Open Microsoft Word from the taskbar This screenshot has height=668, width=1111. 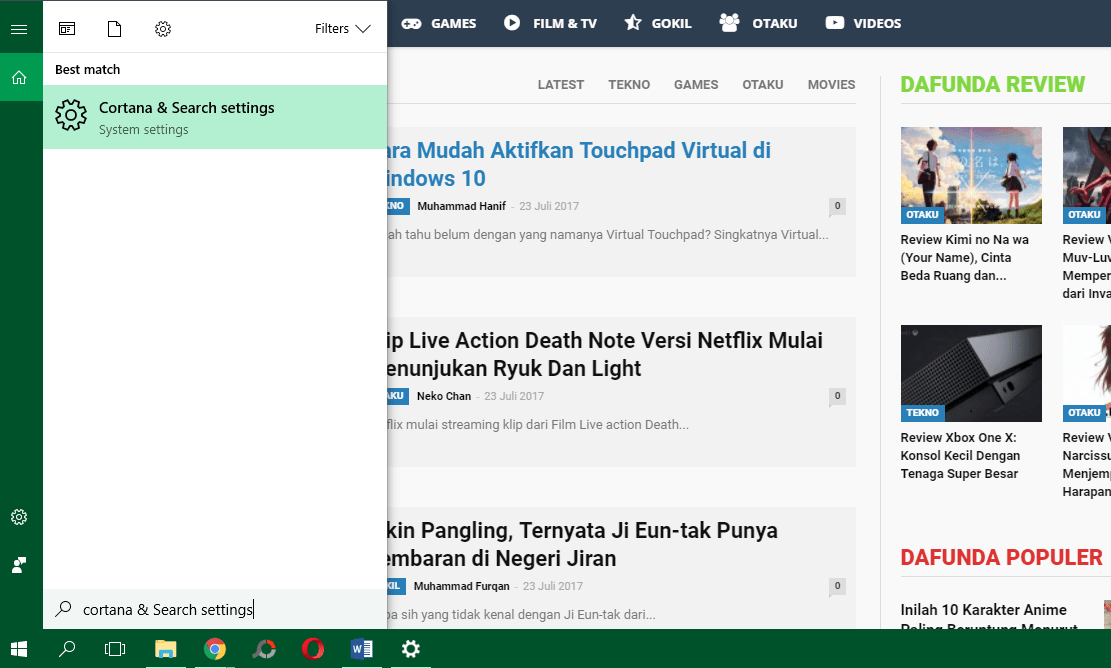tap(361, 649)
